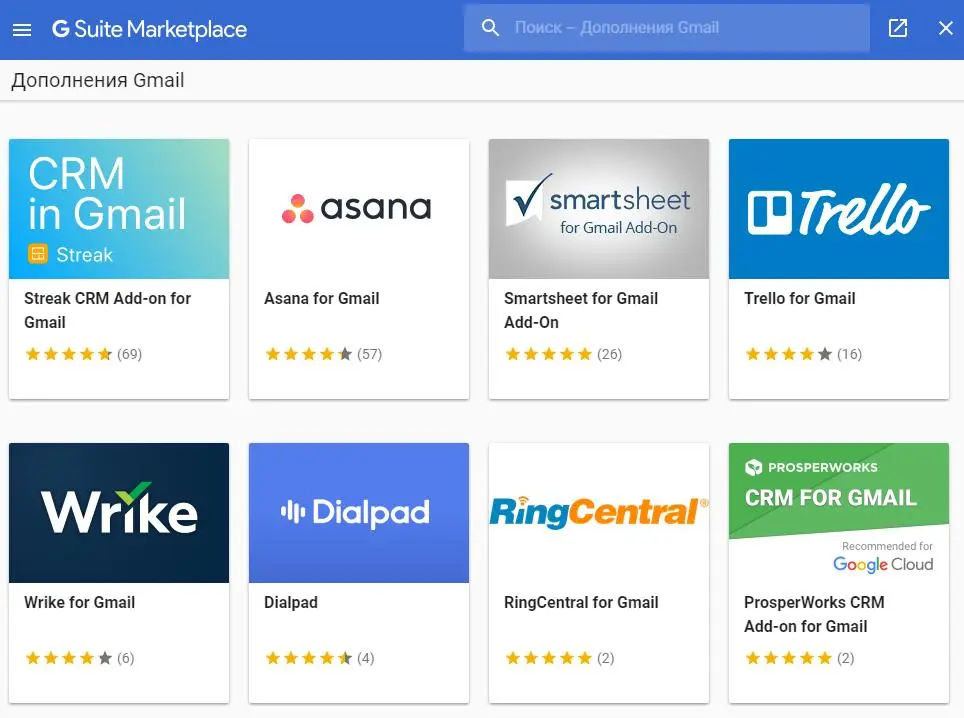Open the hamburger main menu
Screen dimensions: 964x718
click(22, 30)
